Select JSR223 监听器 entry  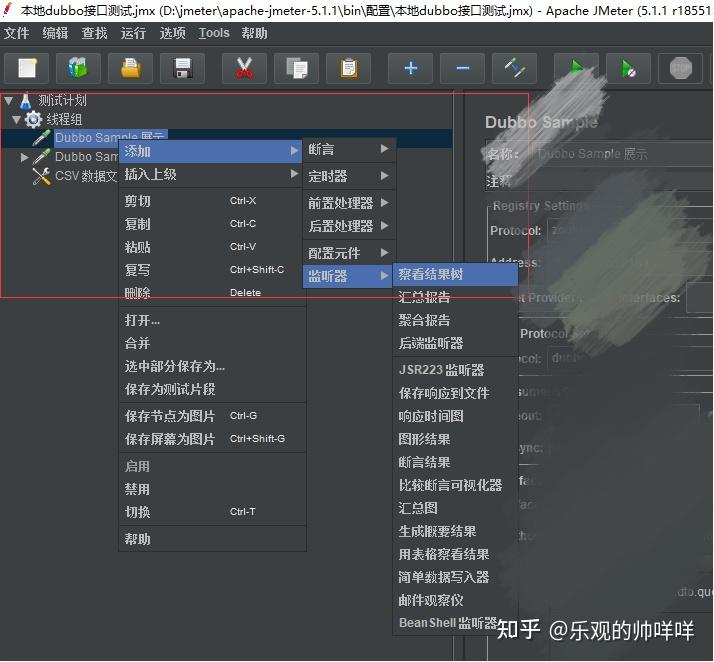(455, 370)
